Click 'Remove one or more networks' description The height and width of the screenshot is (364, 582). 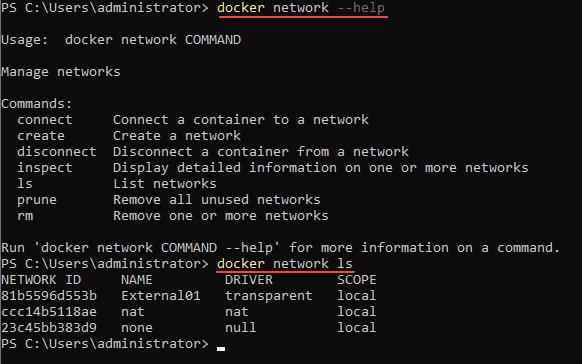coord(221,216)
